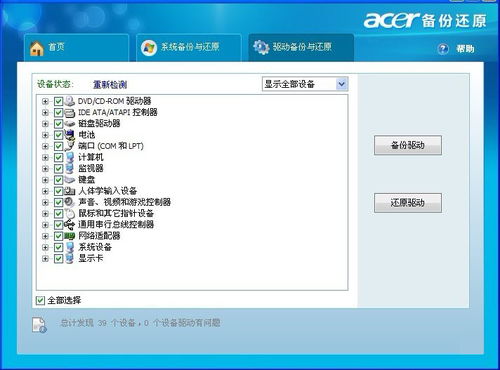Click the 重新检测 re-detect link

[x=110, y=85]
